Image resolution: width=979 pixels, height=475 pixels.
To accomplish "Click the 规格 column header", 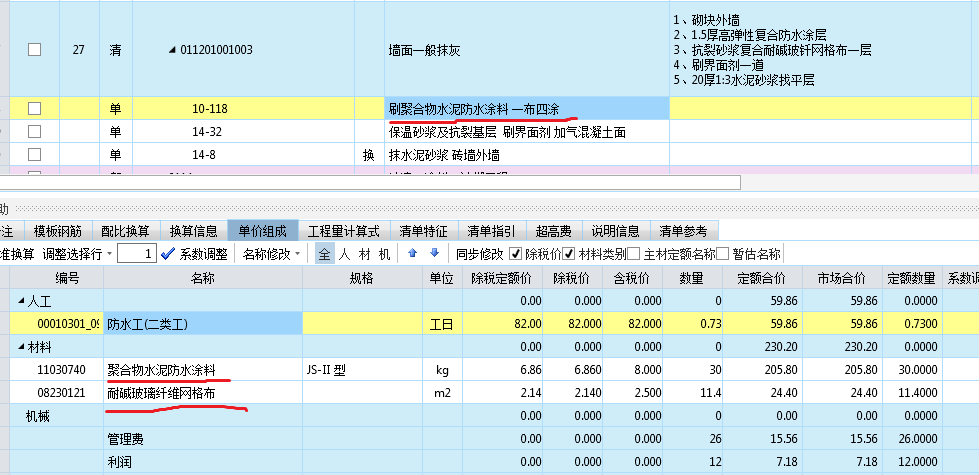I will pos(362,278).
